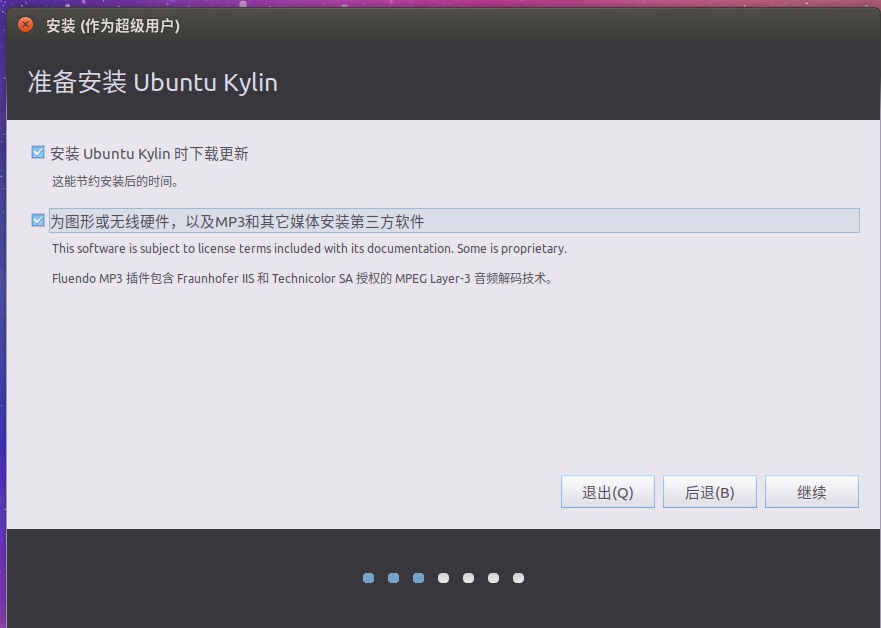Click the 继续 continue button

(x=811, y=492)
